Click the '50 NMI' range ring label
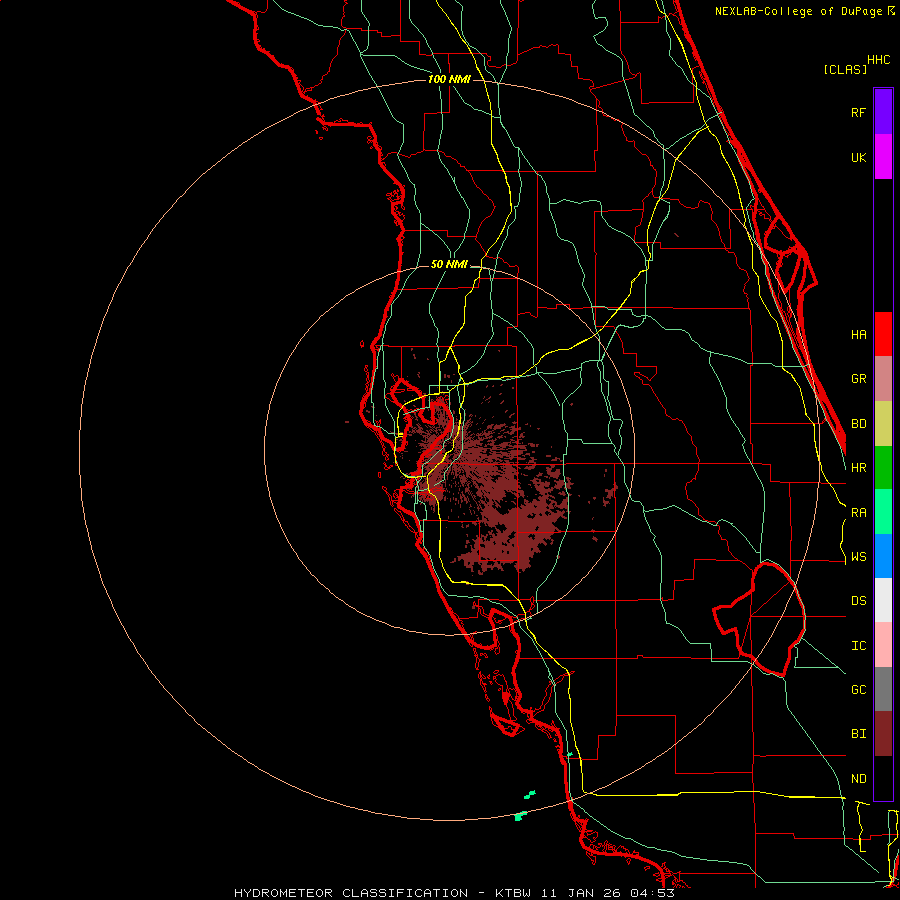The width and height of the screenshot is (900, 900). click(449, 265)
